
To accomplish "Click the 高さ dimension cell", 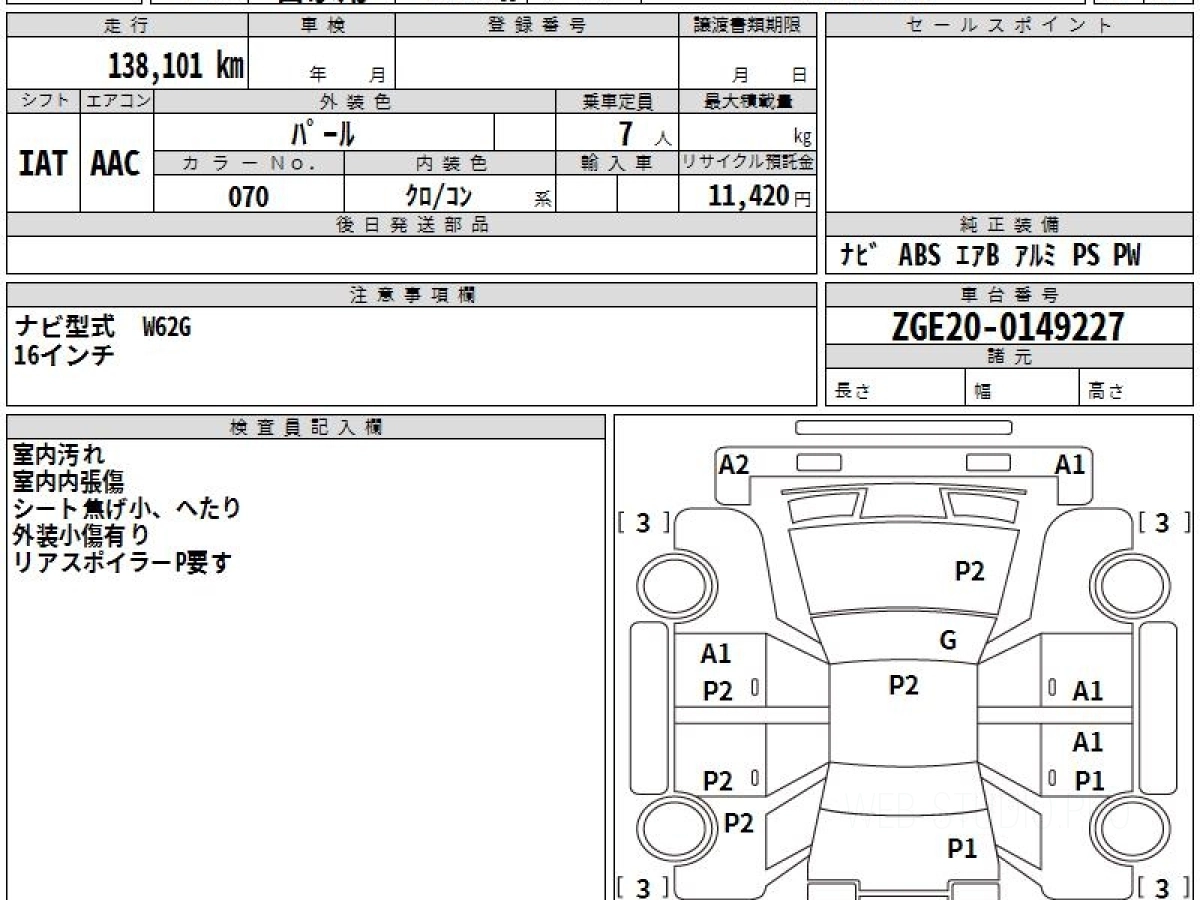I will click(x=1137, y=388).
